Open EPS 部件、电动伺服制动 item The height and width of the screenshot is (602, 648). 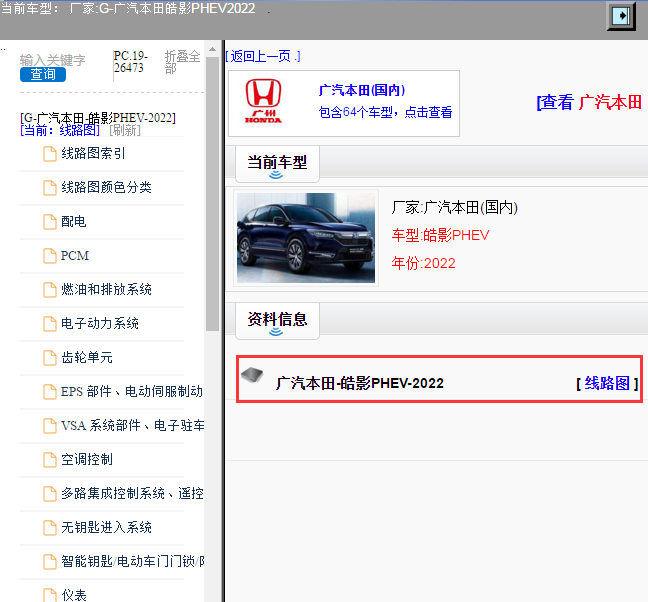(x=132, y=391)
